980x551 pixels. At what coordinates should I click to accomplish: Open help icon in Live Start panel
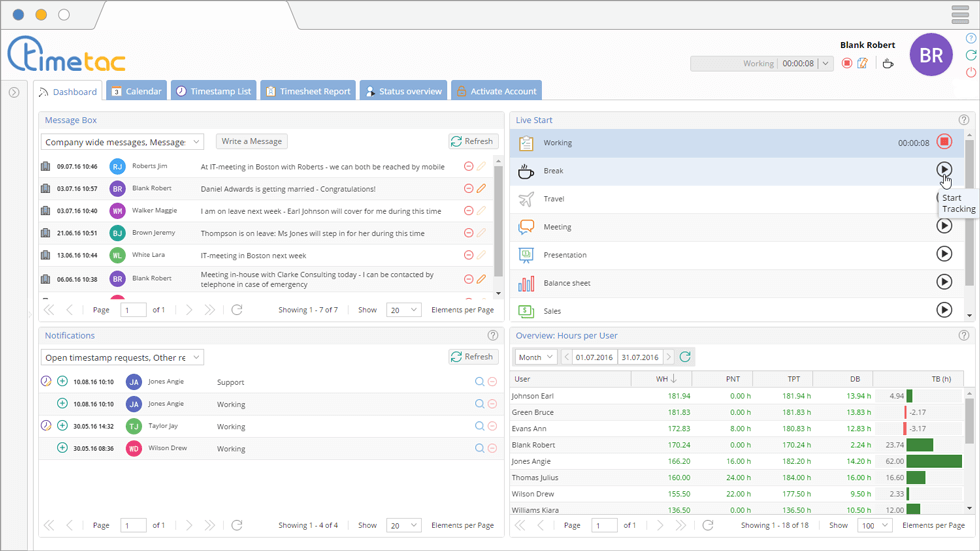pyautogui.click(x=964, y=120)
